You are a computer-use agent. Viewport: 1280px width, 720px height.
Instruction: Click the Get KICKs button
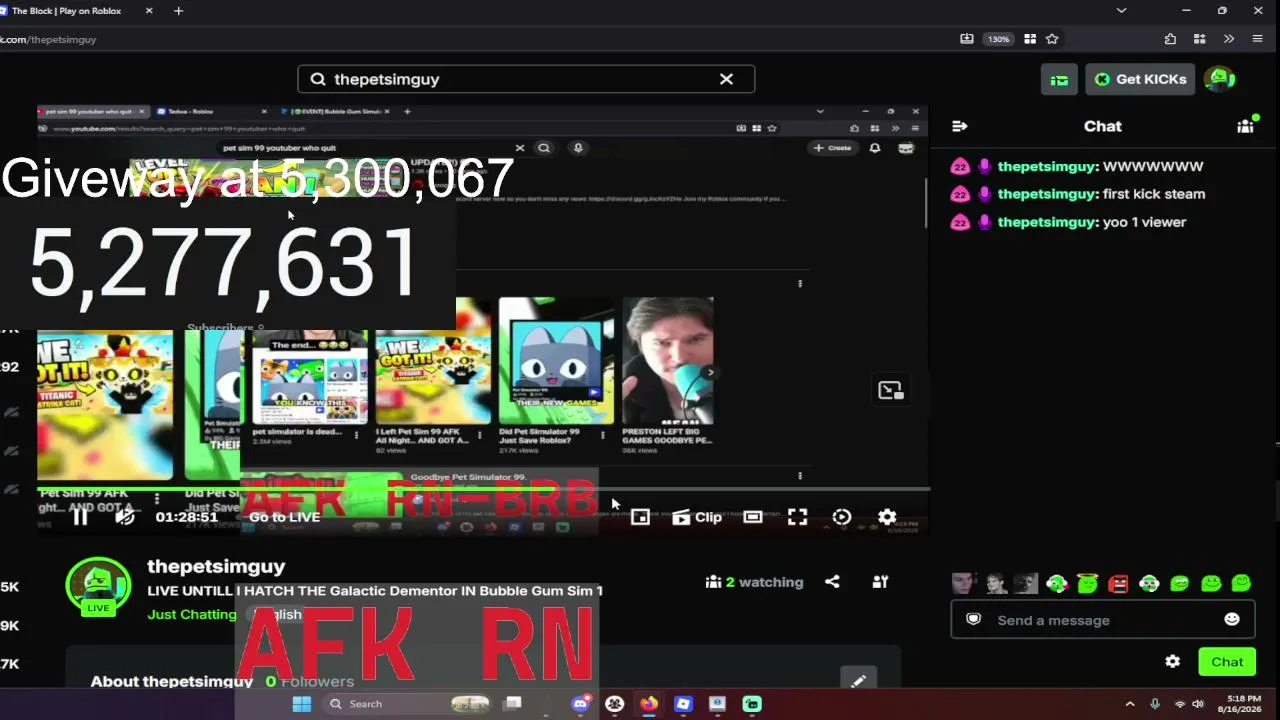tap(1141, 79)
